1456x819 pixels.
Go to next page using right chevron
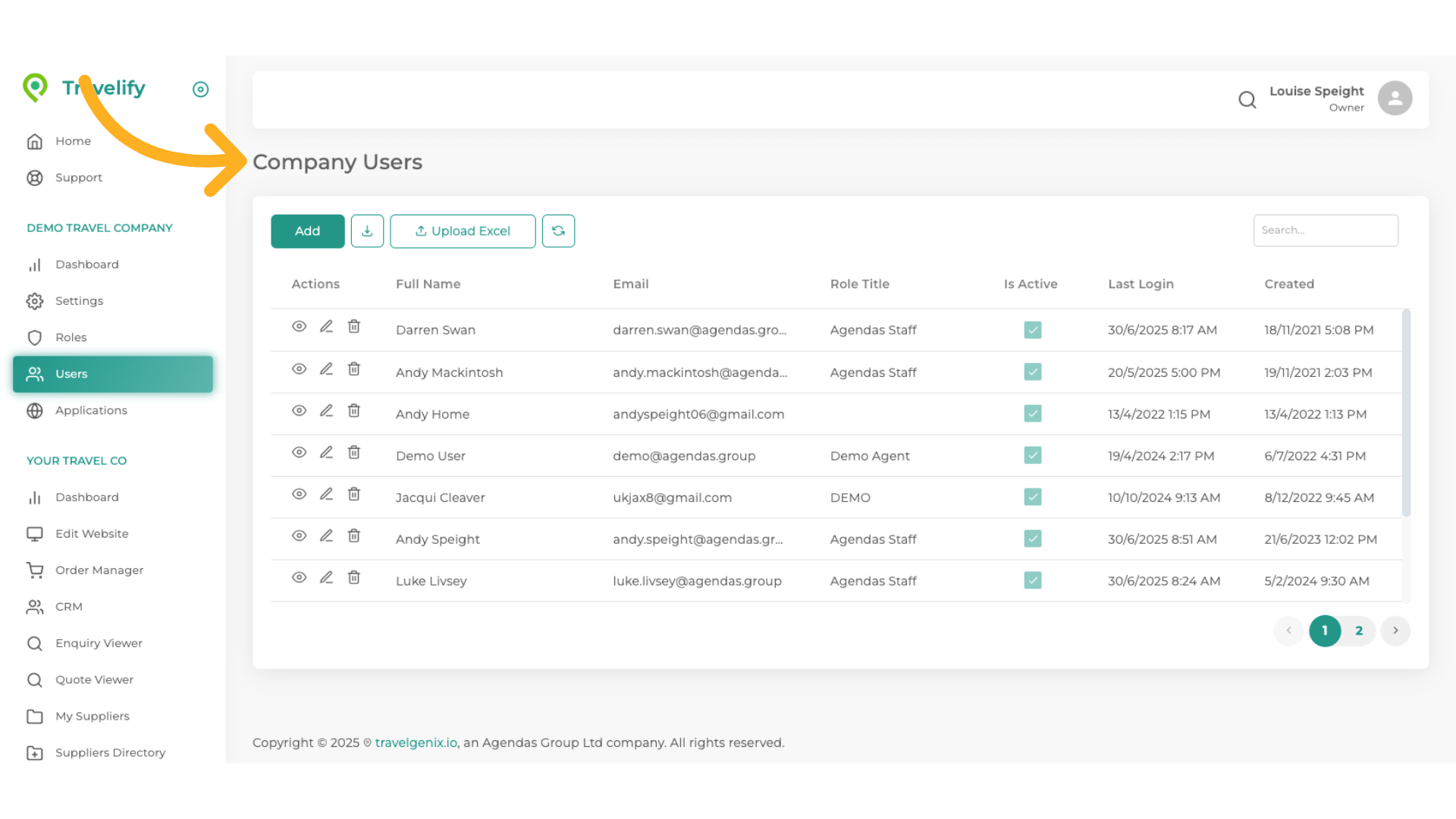click(x=1395, y=630)
